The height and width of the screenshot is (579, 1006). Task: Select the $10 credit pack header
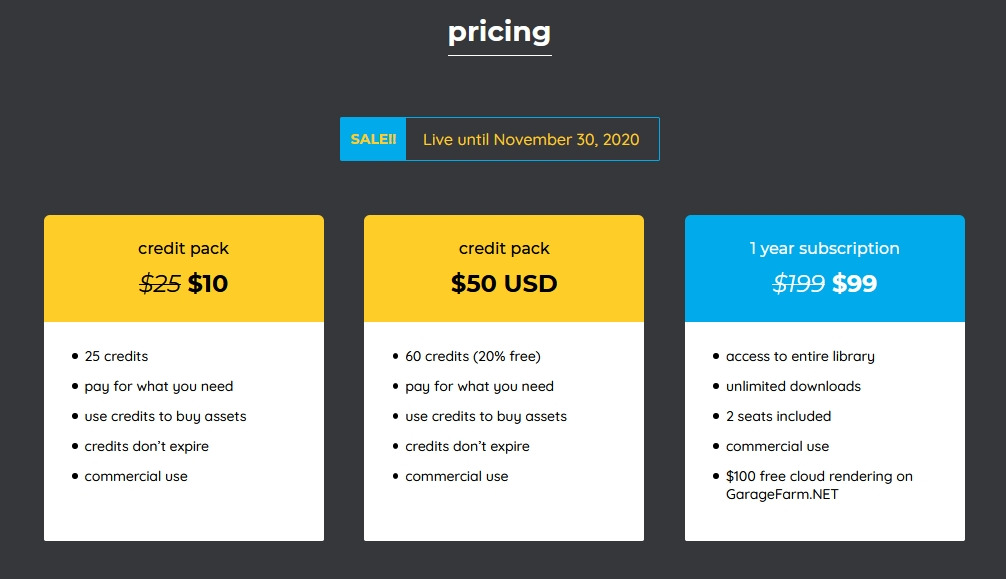pos(183,268)
